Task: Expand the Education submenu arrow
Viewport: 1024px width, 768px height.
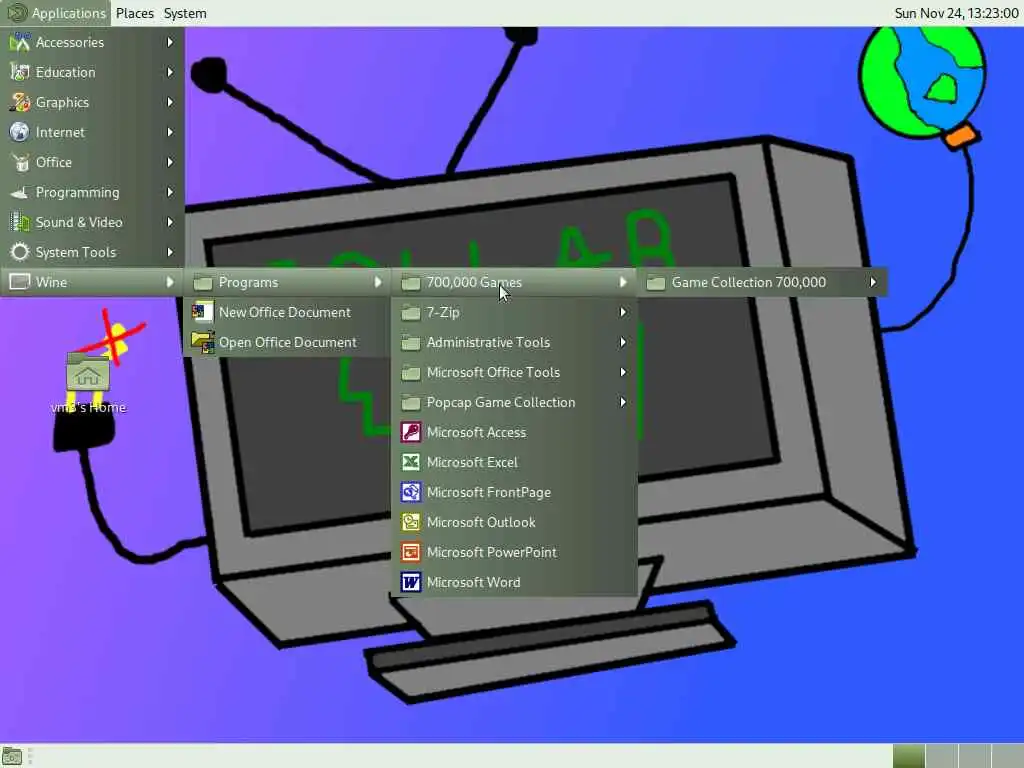Action: point(170,72)
